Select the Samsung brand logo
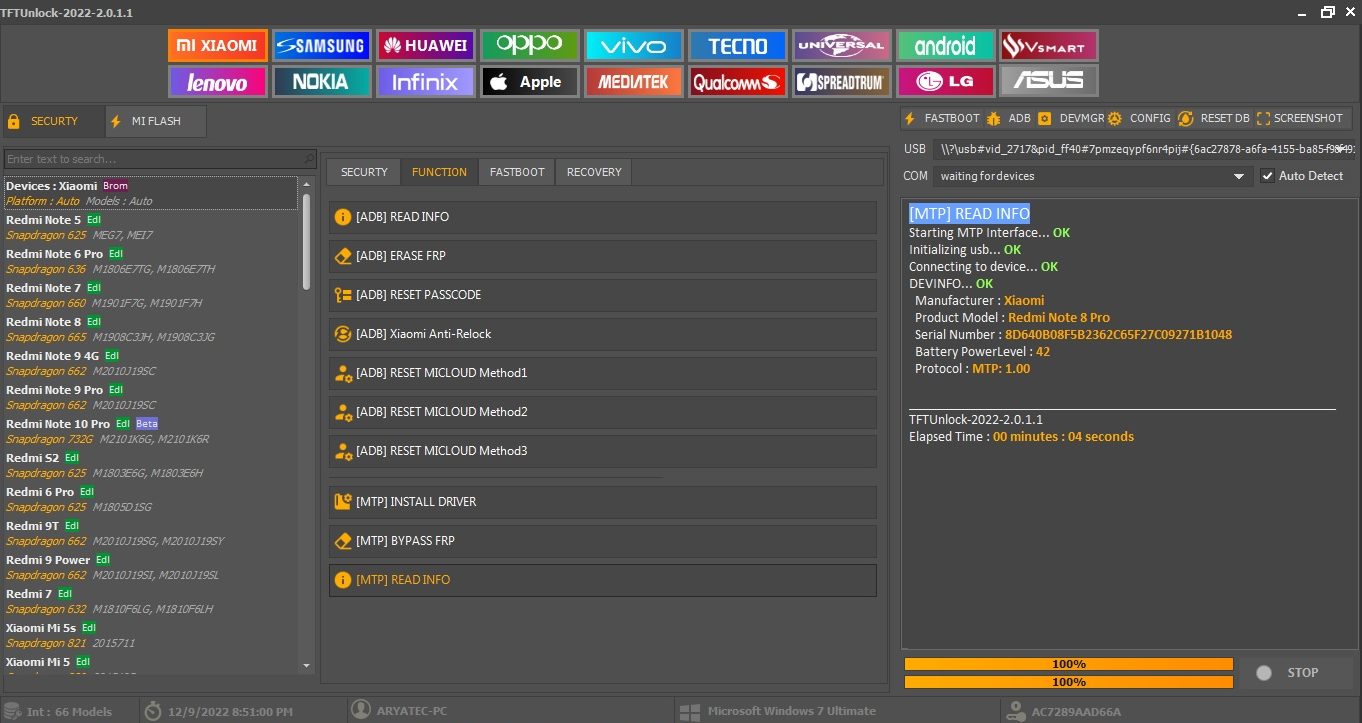The image size is (1362, 723). pos(321,45)
